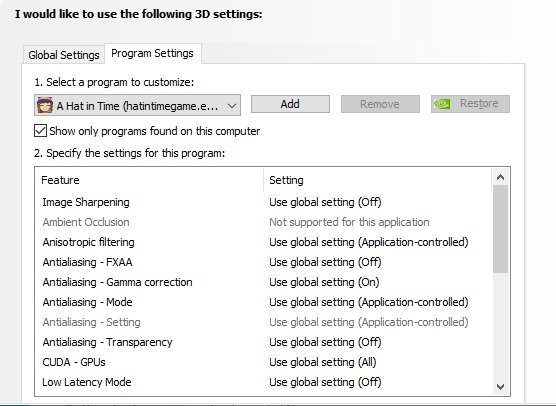Screen dimensions: 556x406
Task: Open CUDA - GPUs setting value (All)
Action: [323, 362]
